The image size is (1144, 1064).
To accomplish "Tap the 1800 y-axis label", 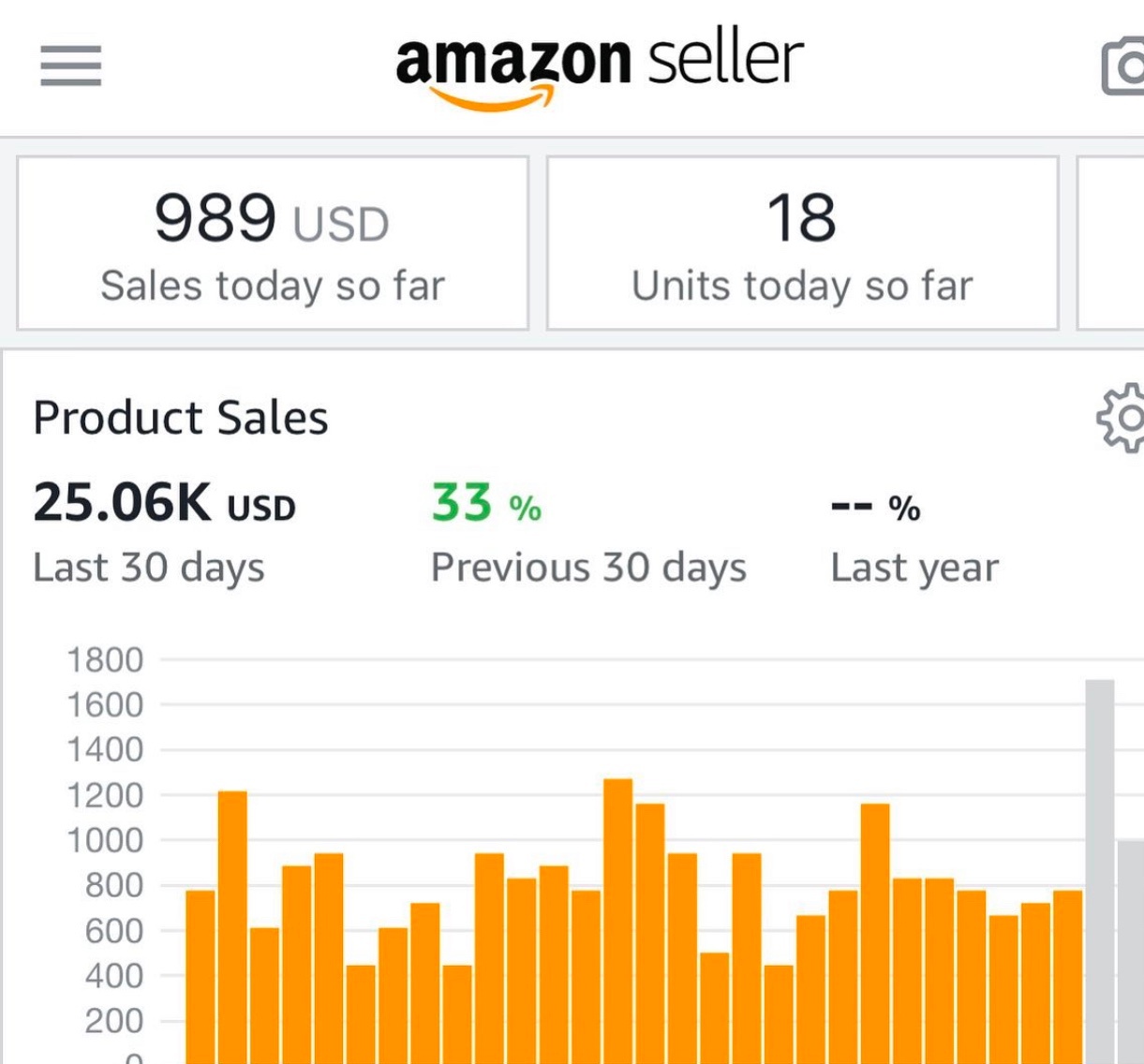I will pyautogui.click(x=105, y=660).
